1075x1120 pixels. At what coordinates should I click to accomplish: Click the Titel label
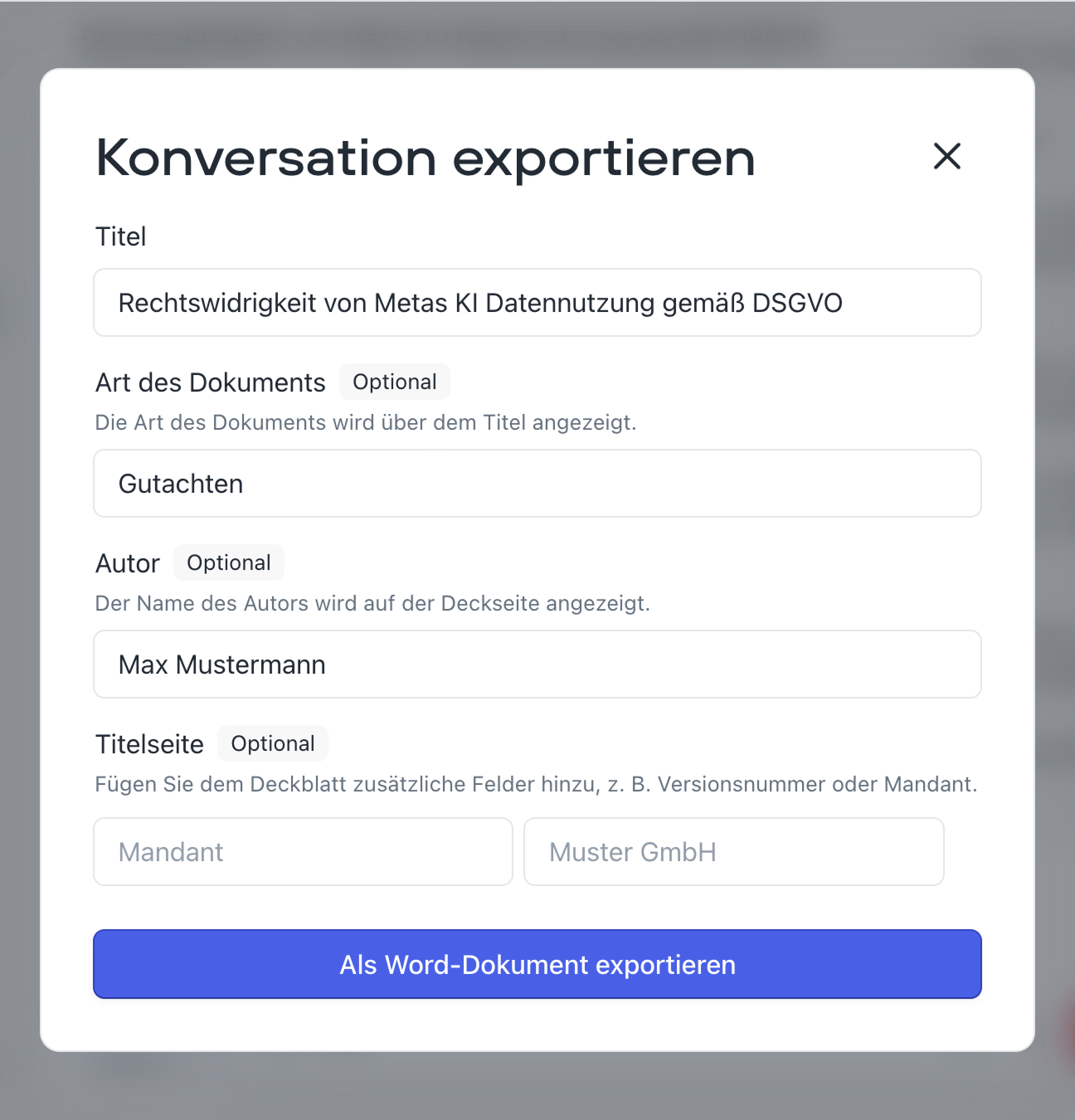click(x=121, y=236)
